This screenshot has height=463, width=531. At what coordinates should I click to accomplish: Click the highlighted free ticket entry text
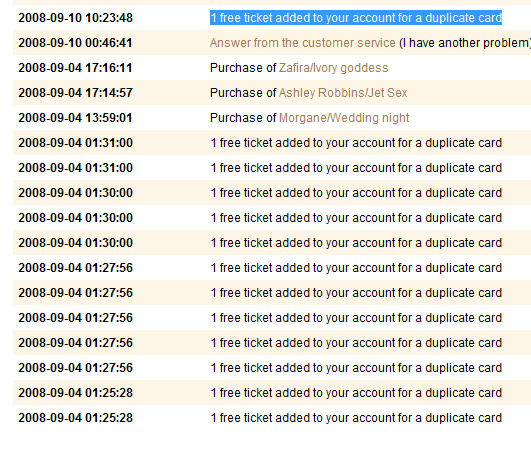point(356,18)
